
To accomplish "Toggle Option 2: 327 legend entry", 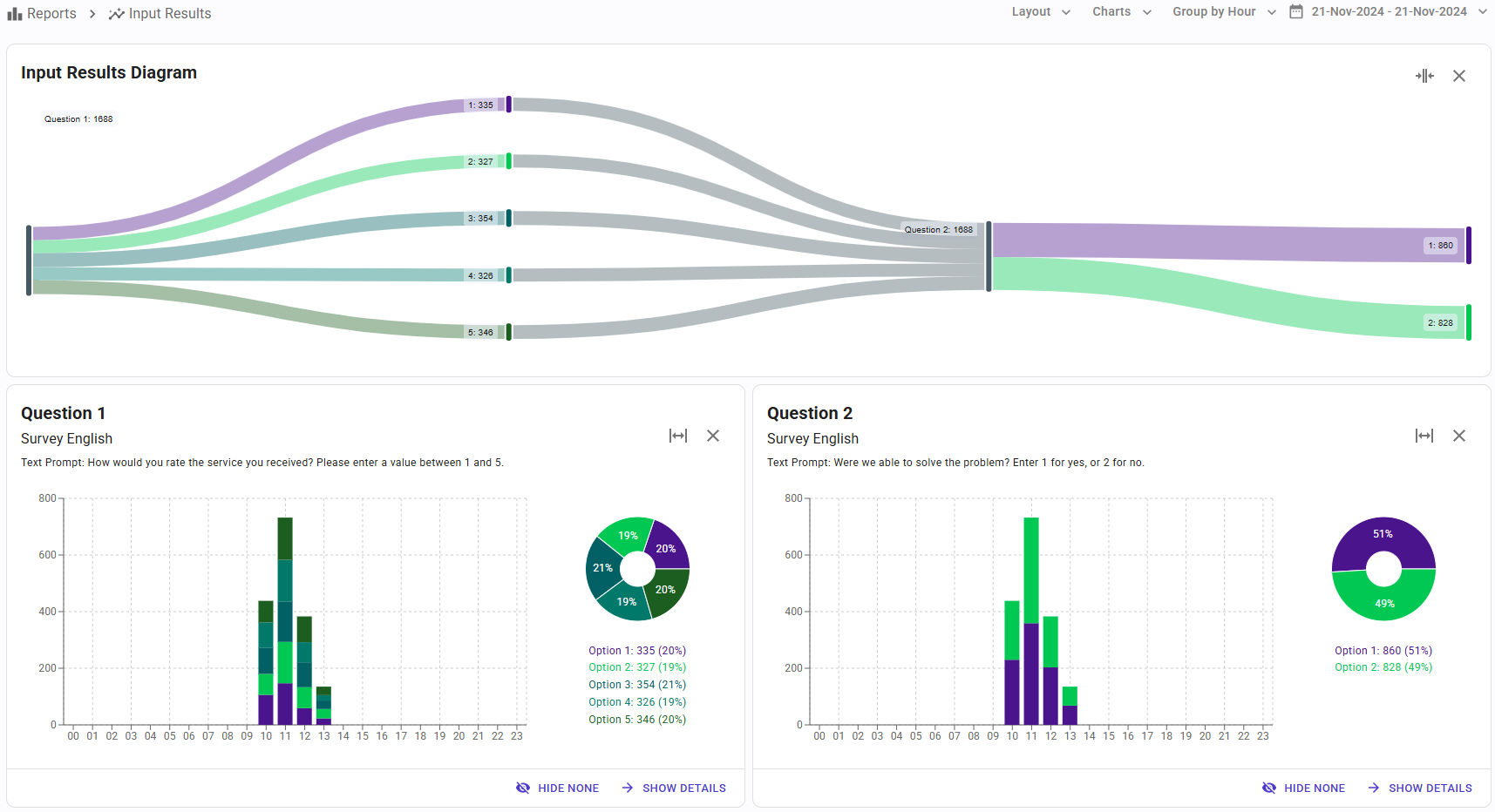I will [636, 667].
